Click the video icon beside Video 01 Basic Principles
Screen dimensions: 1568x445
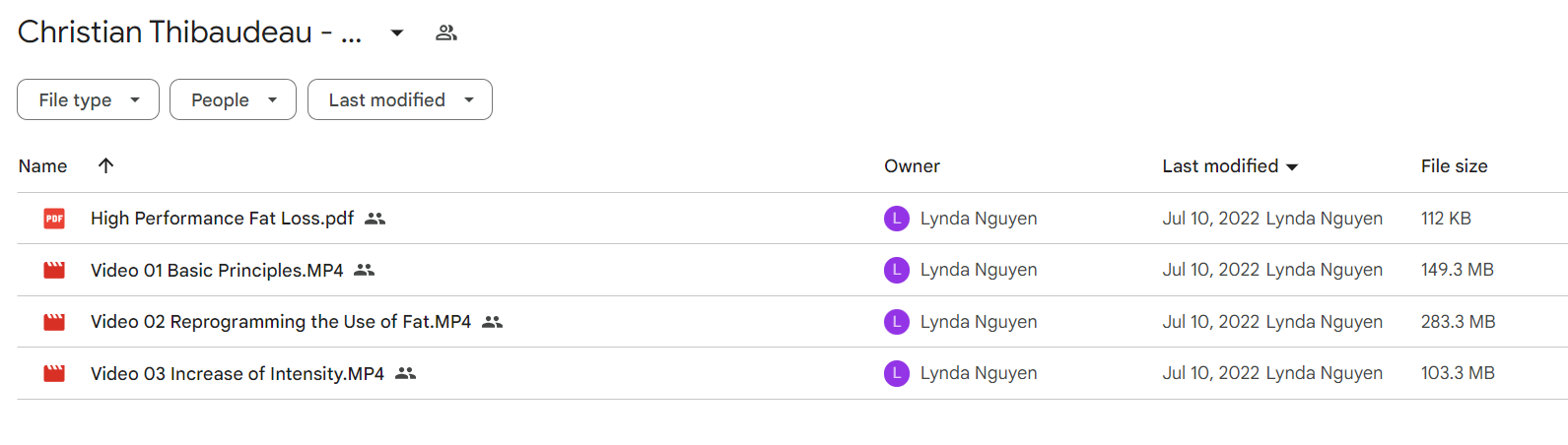(x=54, y=270)
